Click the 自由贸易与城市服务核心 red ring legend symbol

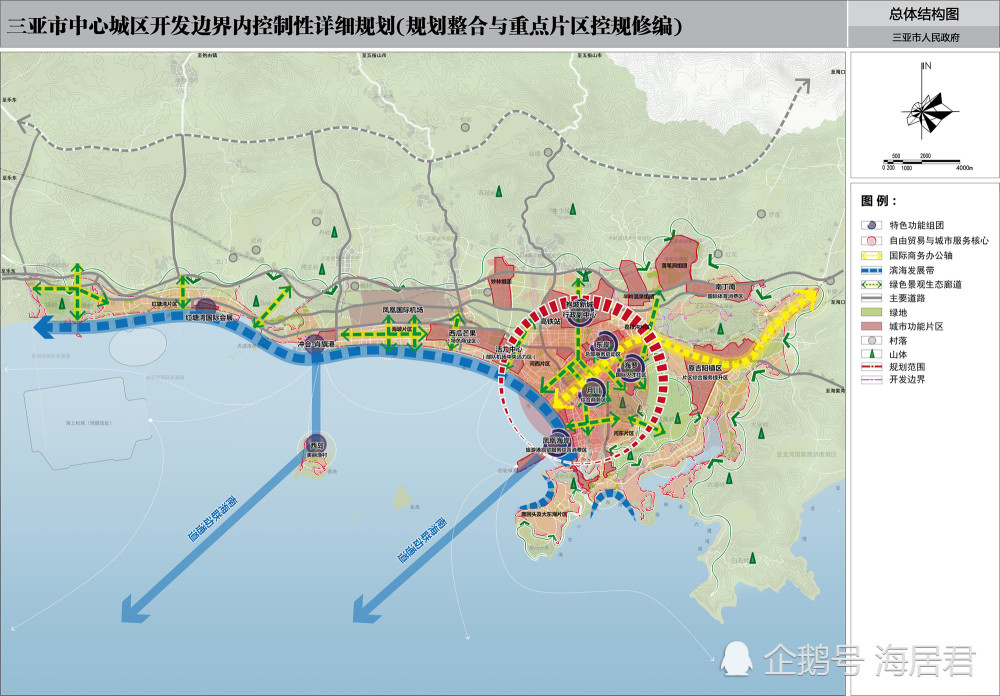(x=871, y=241)
